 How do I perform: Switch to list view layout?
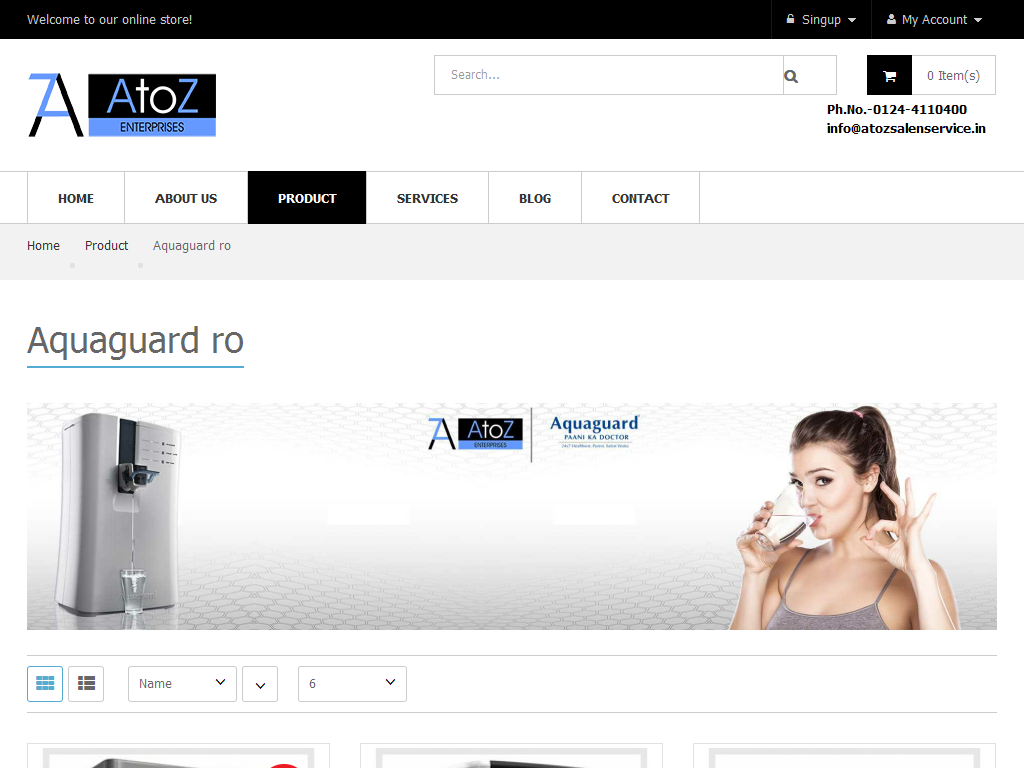[x=86, y=684]
